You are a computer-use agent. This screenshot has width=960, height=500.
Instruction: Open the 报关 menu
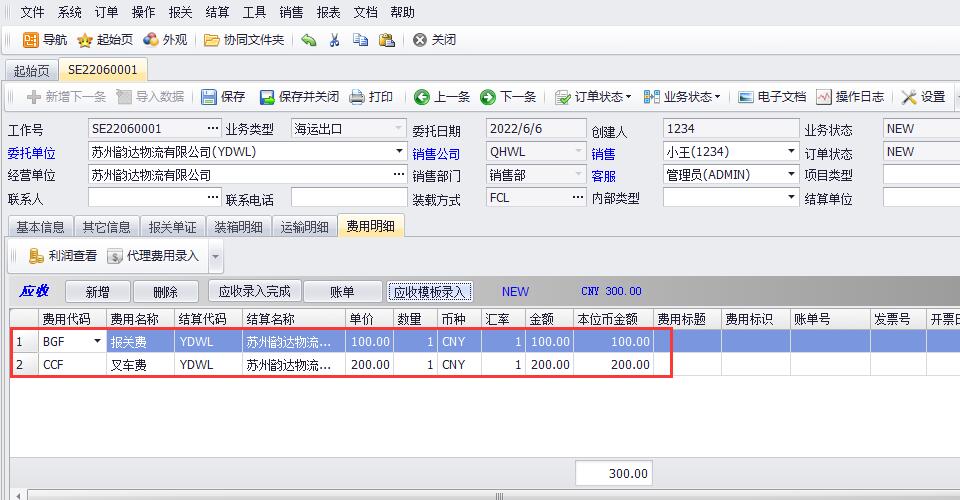pos(180,12)
